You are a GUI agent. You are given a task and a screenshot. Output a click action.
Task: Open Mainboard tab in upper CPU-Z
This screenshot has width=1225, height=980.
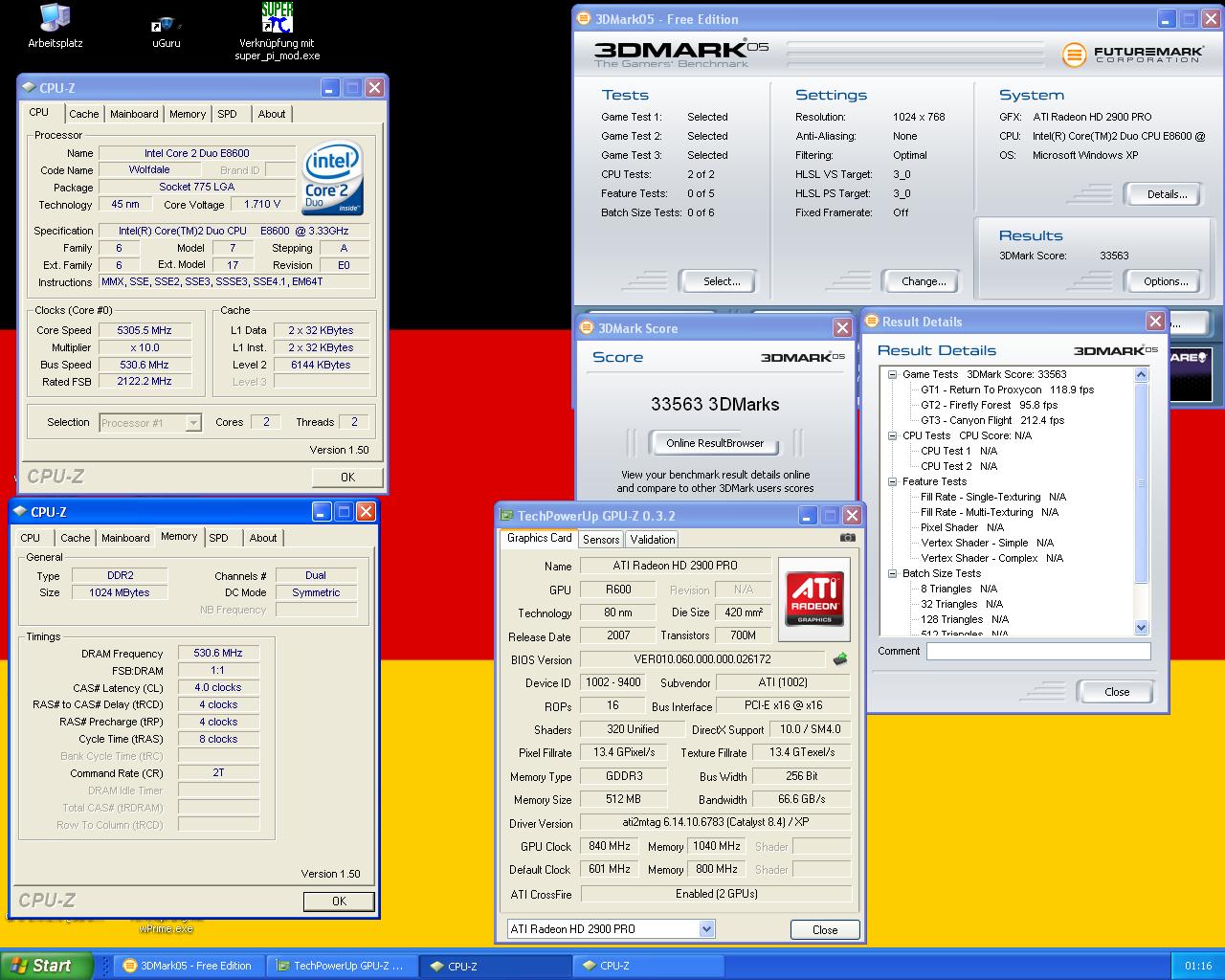coord(134,114)
